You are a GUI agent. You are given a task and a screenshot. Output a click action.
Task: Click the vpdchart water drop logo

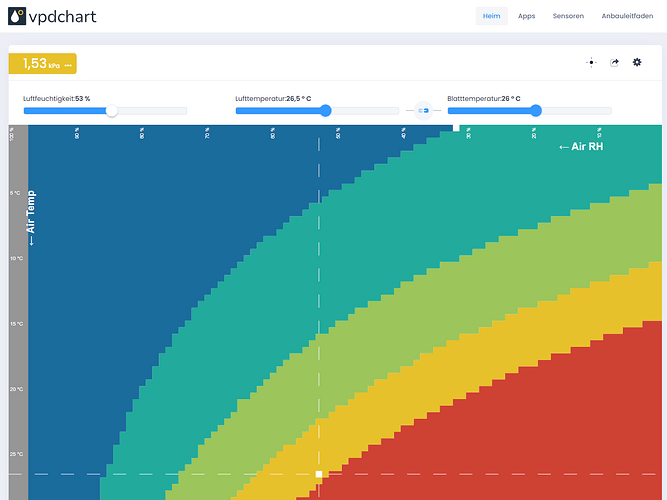point(17,16)
